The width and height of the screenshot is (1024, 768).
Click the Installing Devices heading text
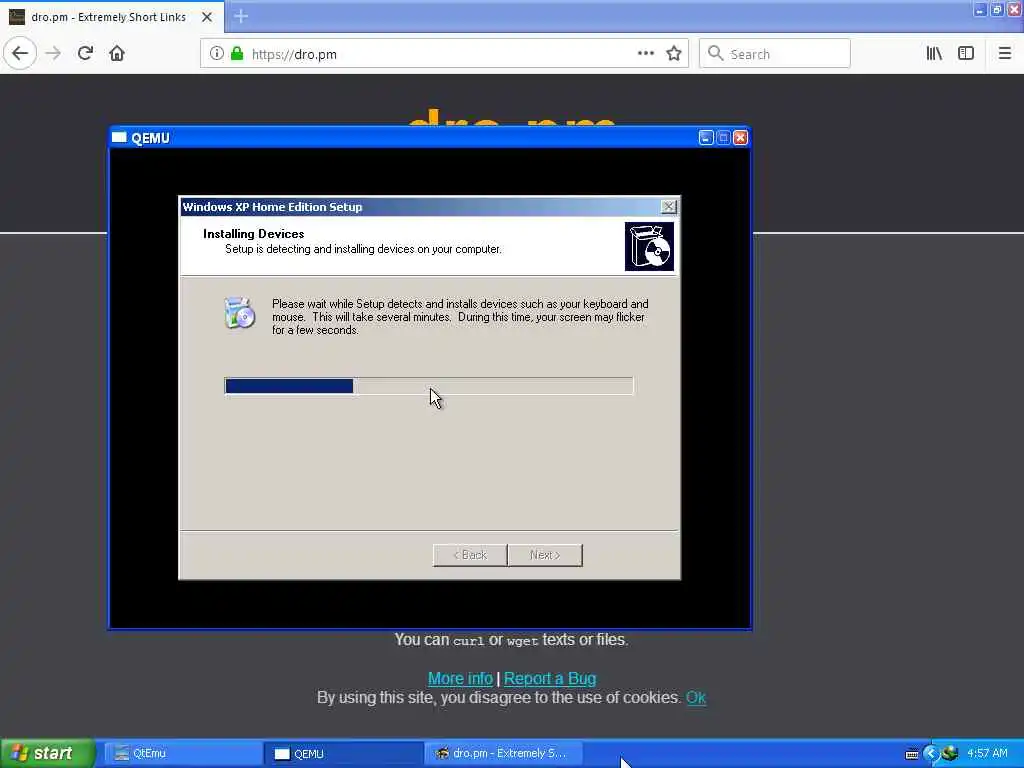point(253,234)
